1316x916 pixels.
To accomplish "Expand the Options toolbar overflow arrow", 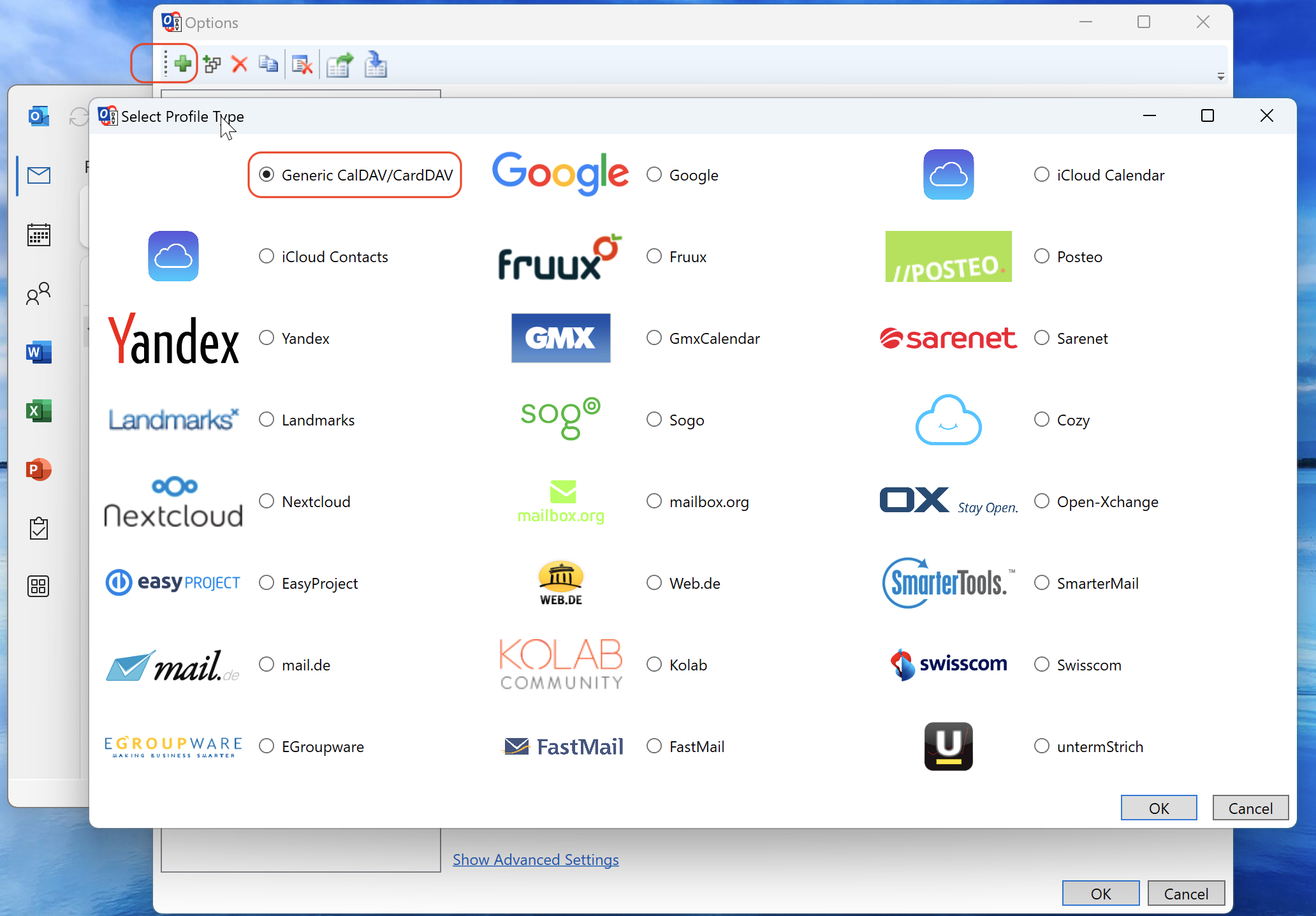I will point(1220,77).
